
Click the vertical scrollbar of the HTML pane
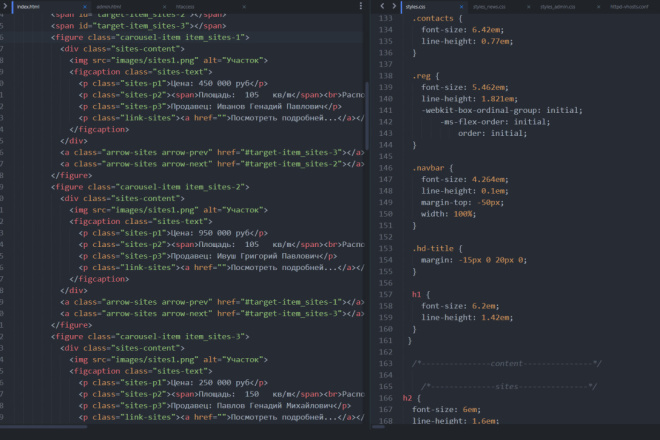367,116
